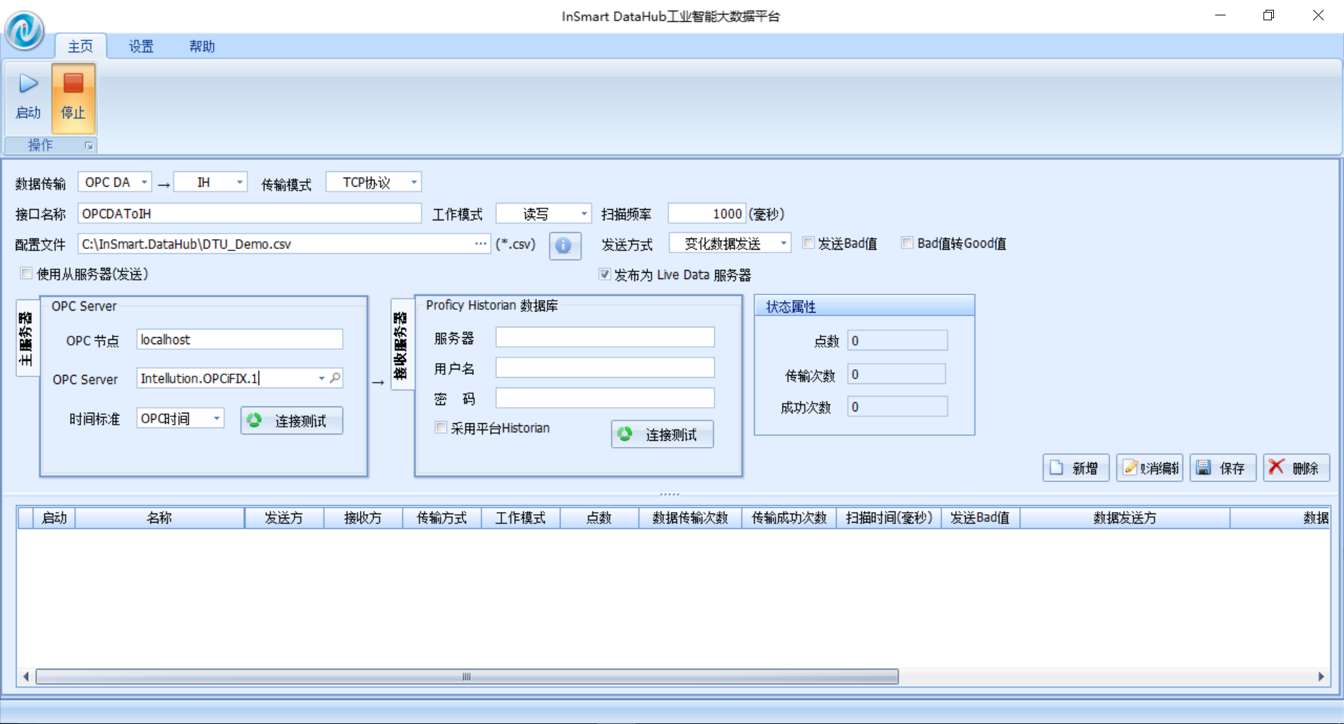1344x724 pixels.
Task: Click the 成功次数 status value field
Action: point(897,406)
